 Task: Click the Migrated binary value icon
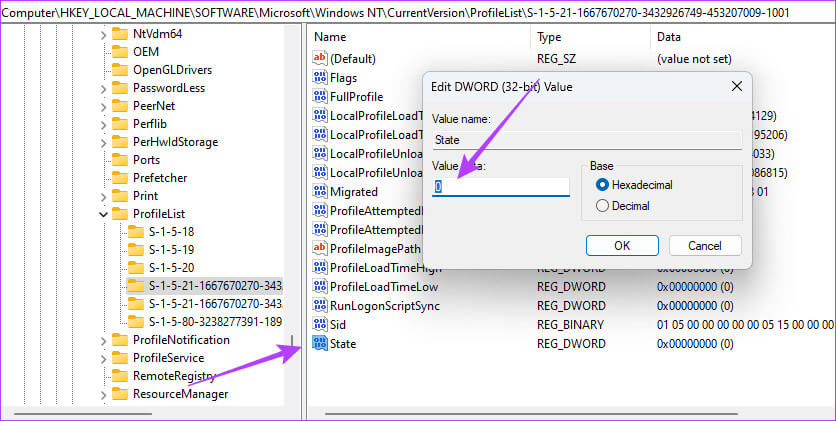point(320,192)
